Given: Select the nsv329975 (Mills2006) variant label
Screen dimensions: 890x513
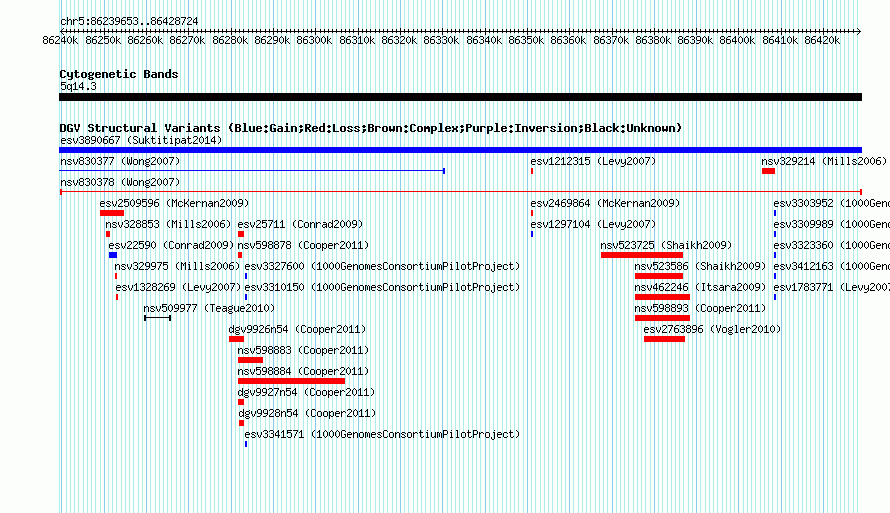Looking at the screenshot, I should [177, 266].
